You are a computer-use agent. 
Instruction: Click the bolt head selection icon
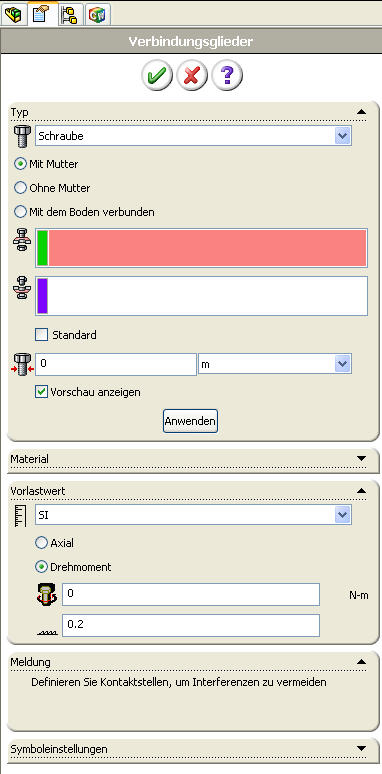point(22,240)
